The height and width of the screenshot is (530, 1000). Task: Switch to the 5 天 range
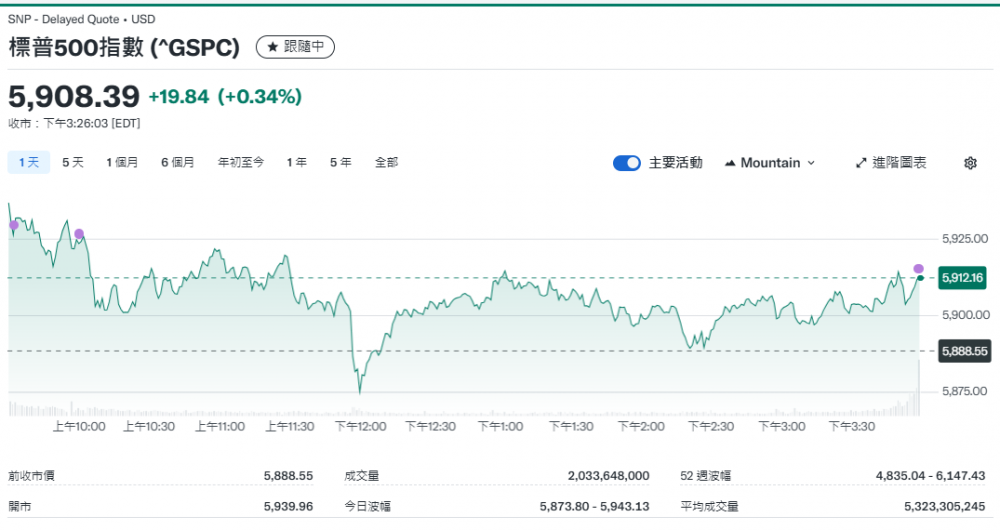(x=73, y=162)
